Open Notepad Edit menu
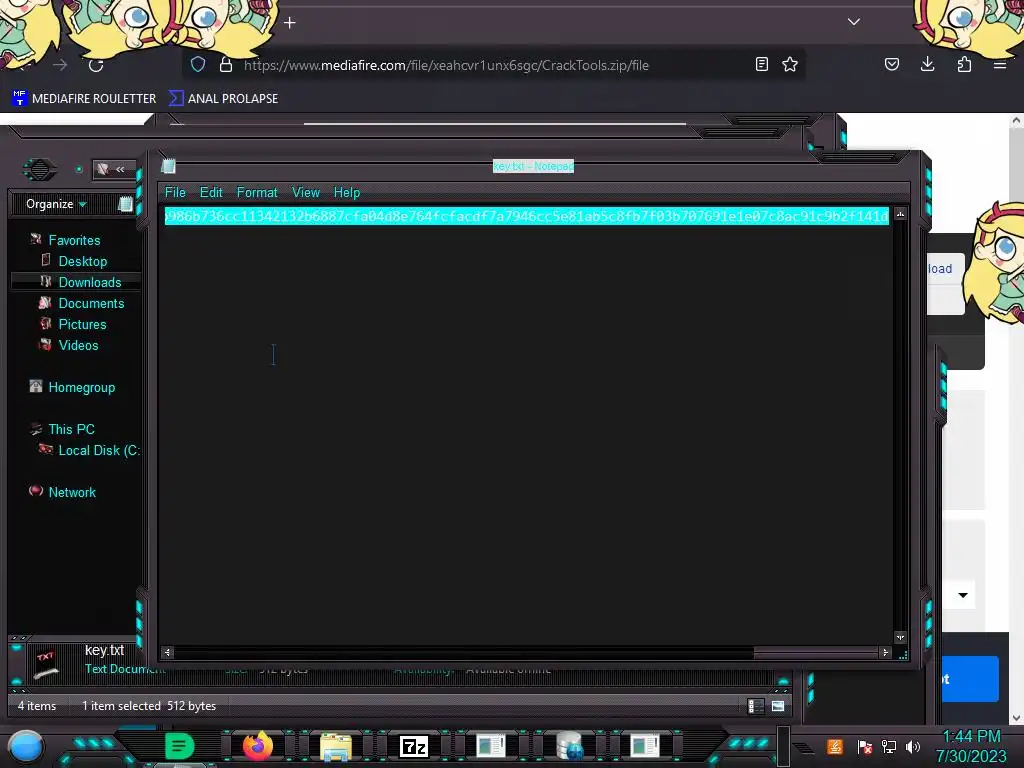This screenshot has height=768, width=1024. [x=211, y=193]
